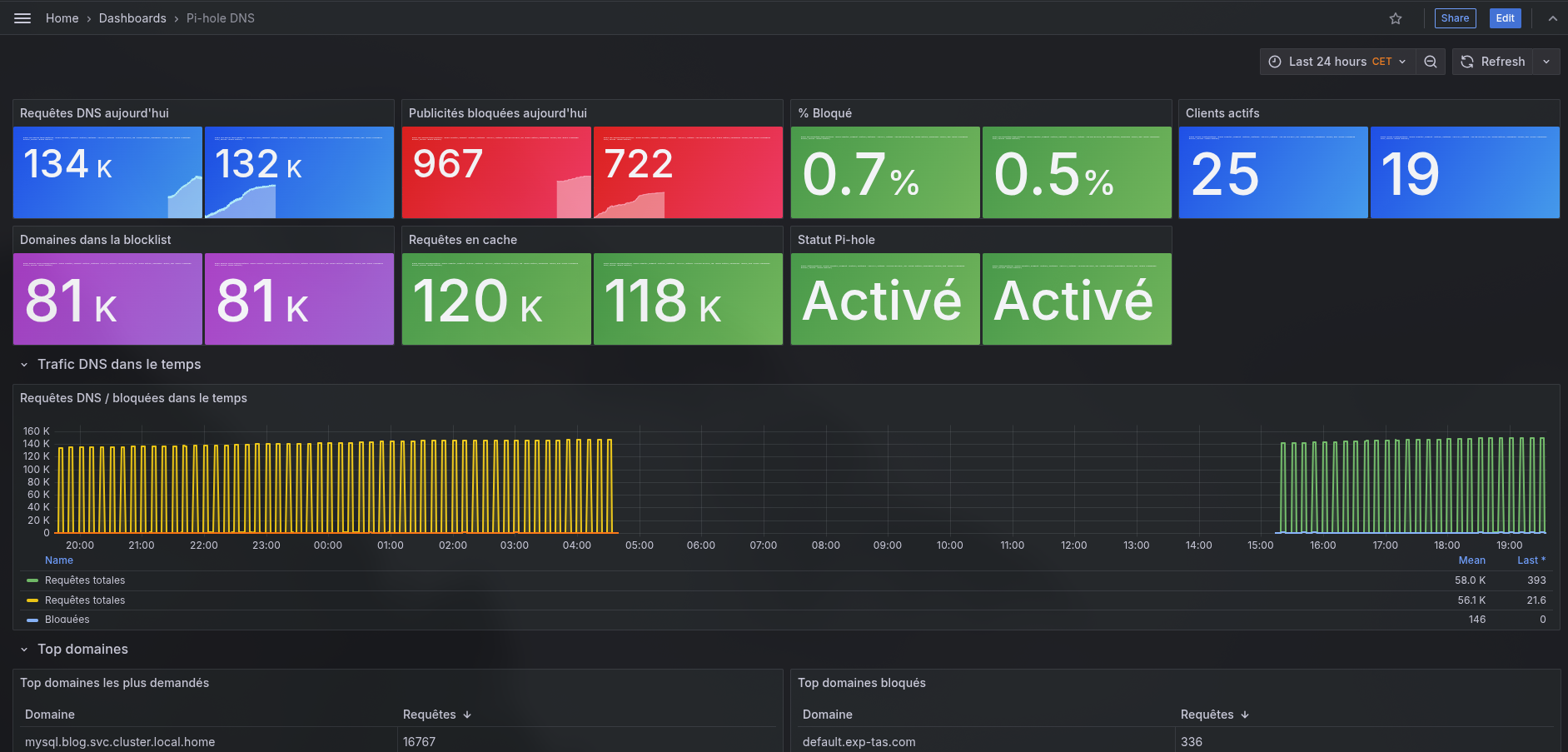This screenshot has width=1568, height=752.
Task: Click the Share button
Action: [1455, 17]
